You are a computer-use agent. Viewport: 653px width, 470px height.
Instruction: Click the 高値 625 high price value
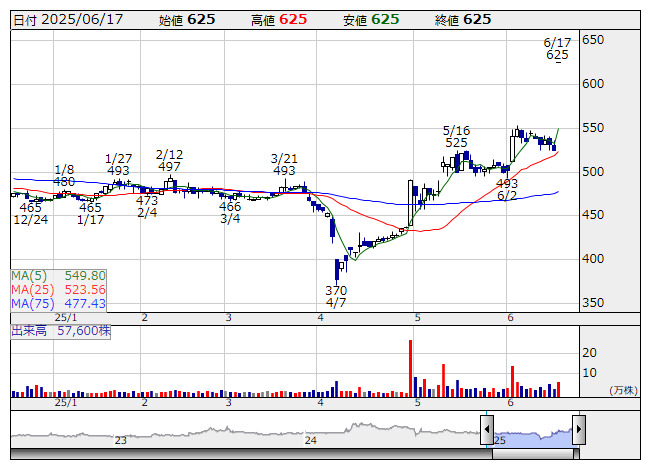(x=279, y=19)
